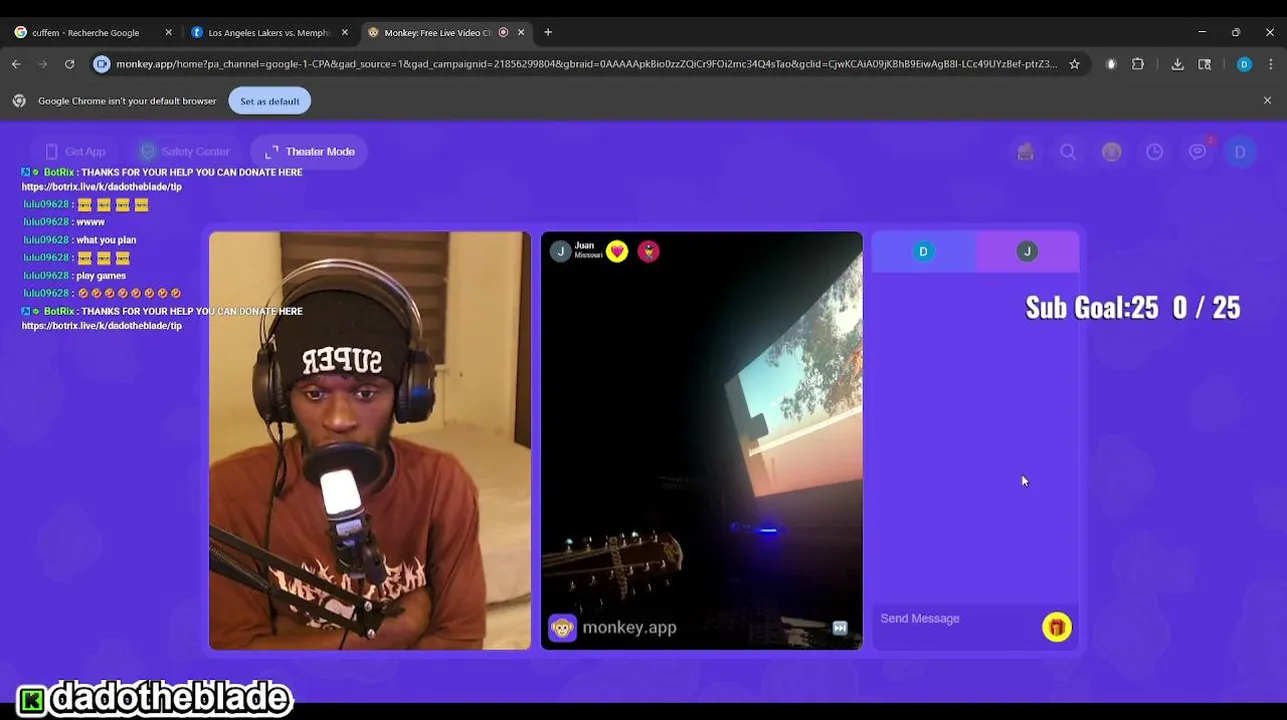Send a gift with the gift icon
Image resolution: width=1287 pixels, height=720 pixels.
1056,627
